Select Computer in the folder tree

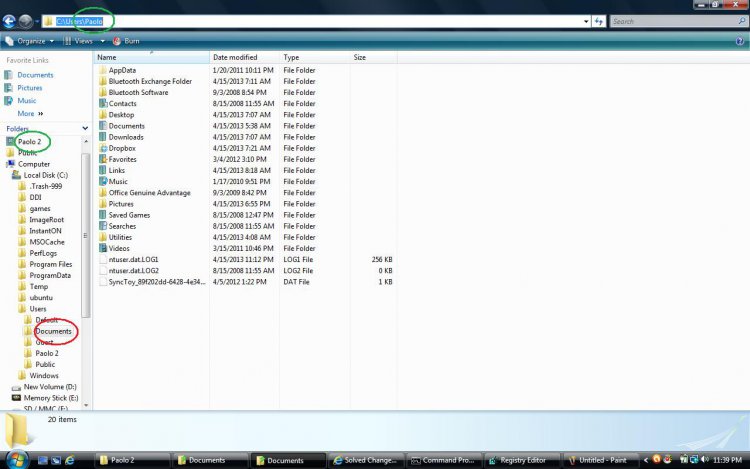(33, 164)
